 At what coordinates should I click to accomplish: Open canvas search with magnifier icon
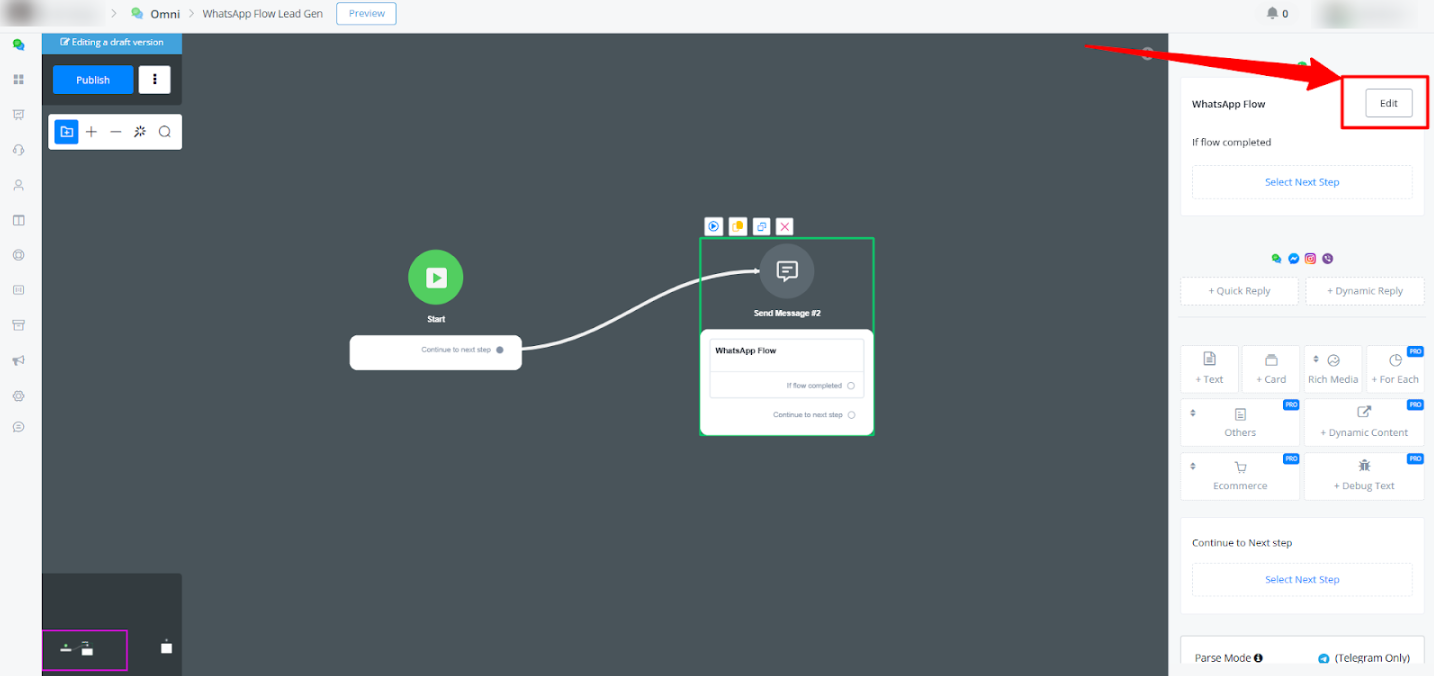[165, 132]
